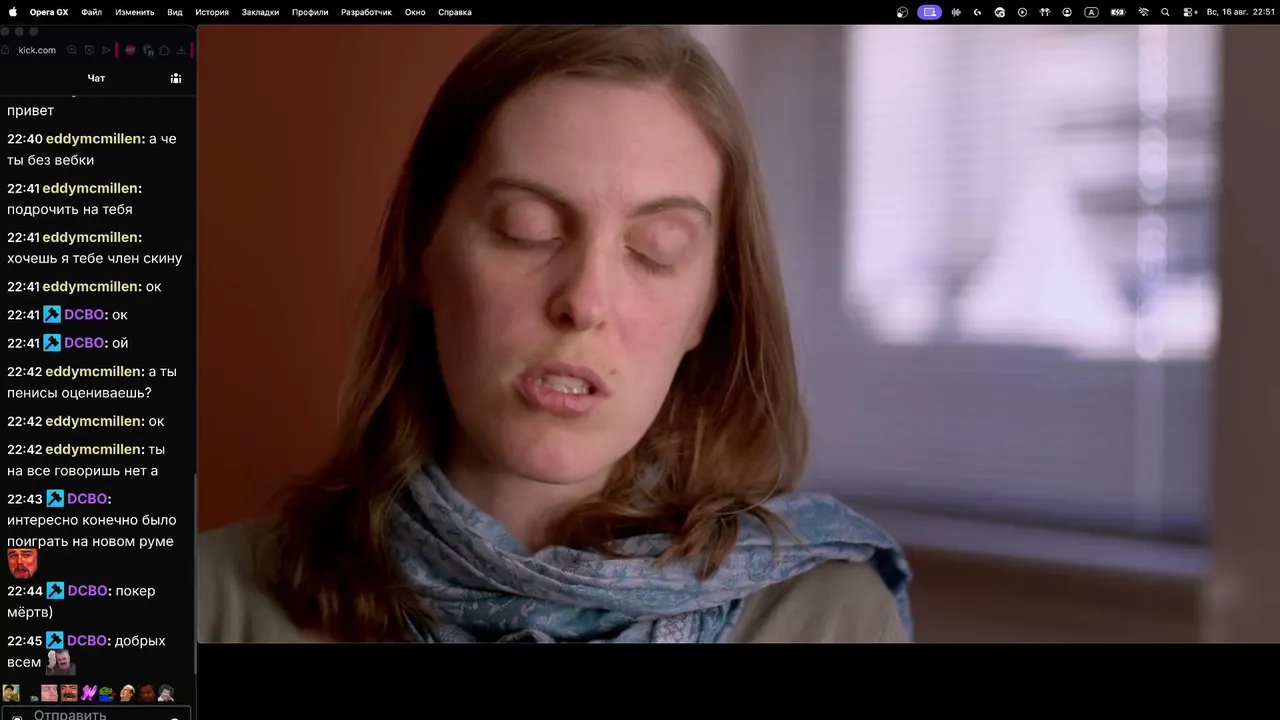Click the red-faced emote in 22:43 message
Viewport: 1280px width, 720px height.
(22, 563)
